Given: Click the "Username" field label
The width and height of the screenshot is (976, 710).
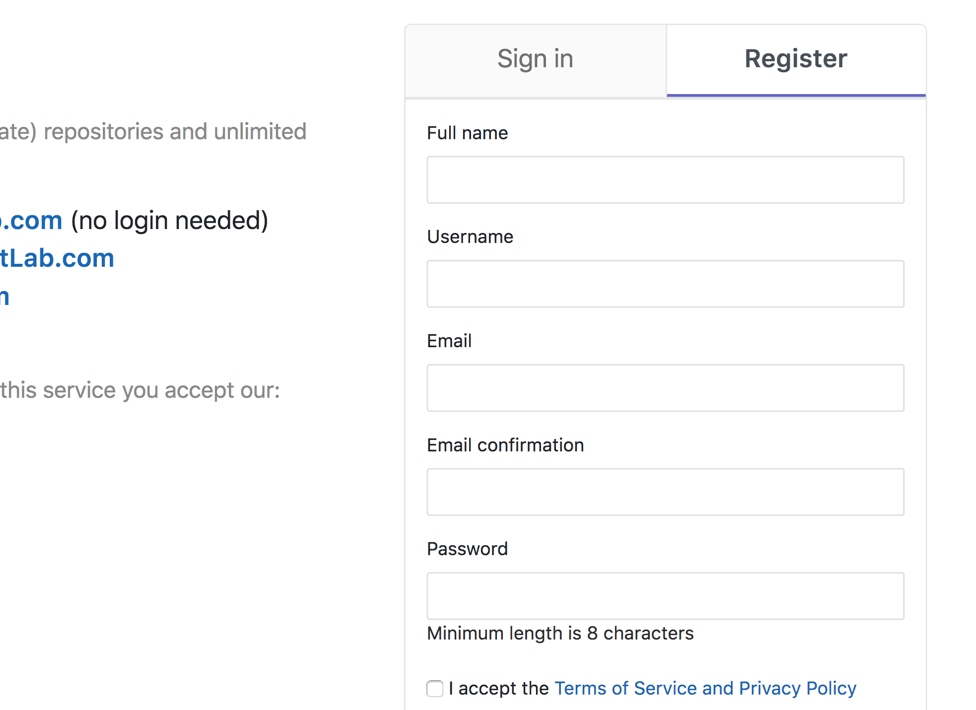Looking at the screenshot, I should coord(470,237).
